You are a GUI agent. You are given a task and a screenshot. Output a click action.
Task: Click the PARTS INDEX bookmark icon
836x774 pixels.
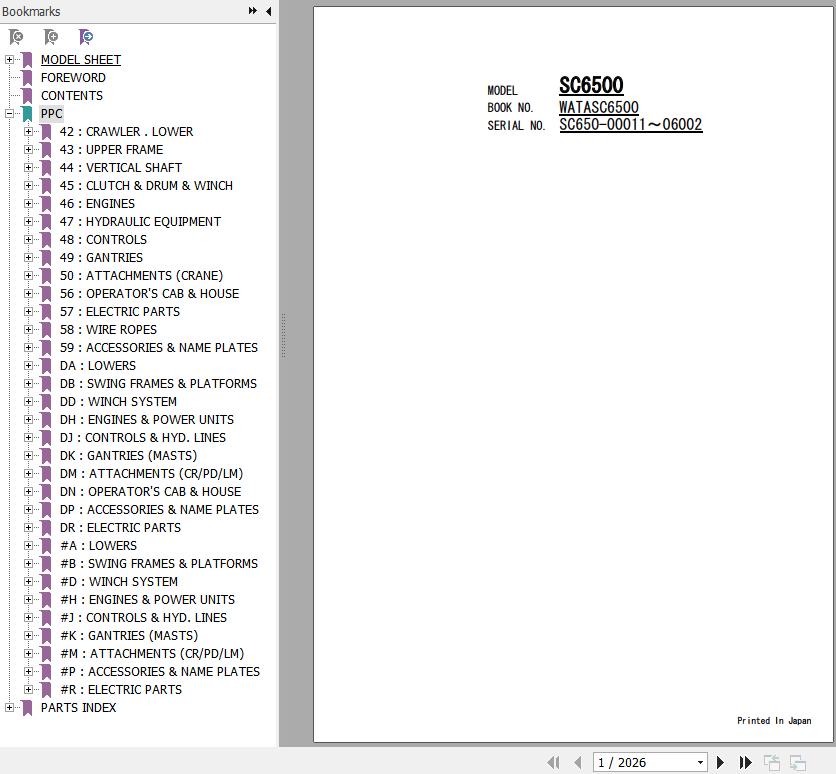click(27, 707)
